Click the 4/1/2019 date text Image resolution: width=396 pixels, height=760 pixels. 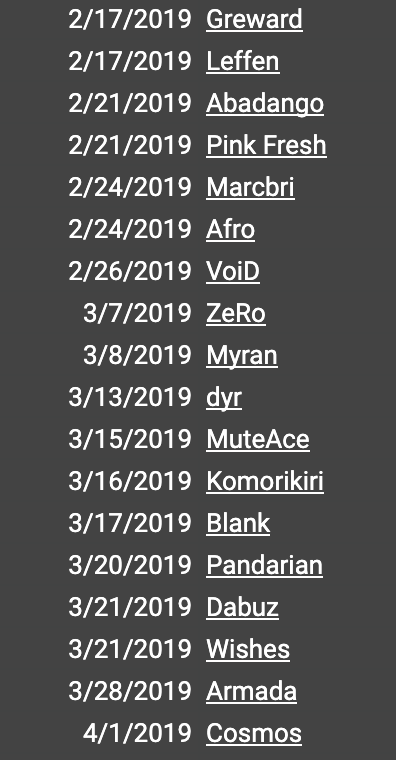click(138, 733)
